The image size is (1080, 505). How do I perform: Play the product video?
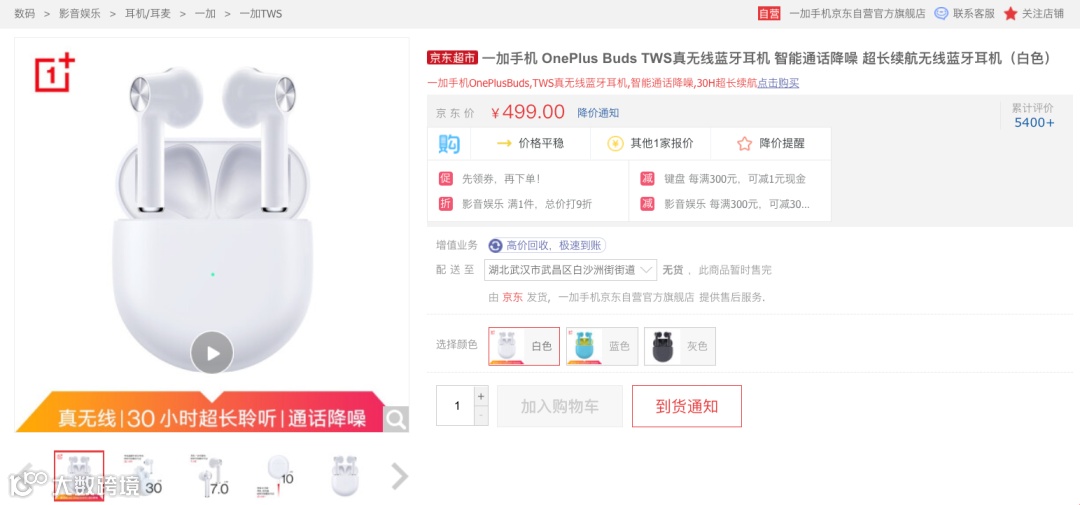[x=212, y=353]
